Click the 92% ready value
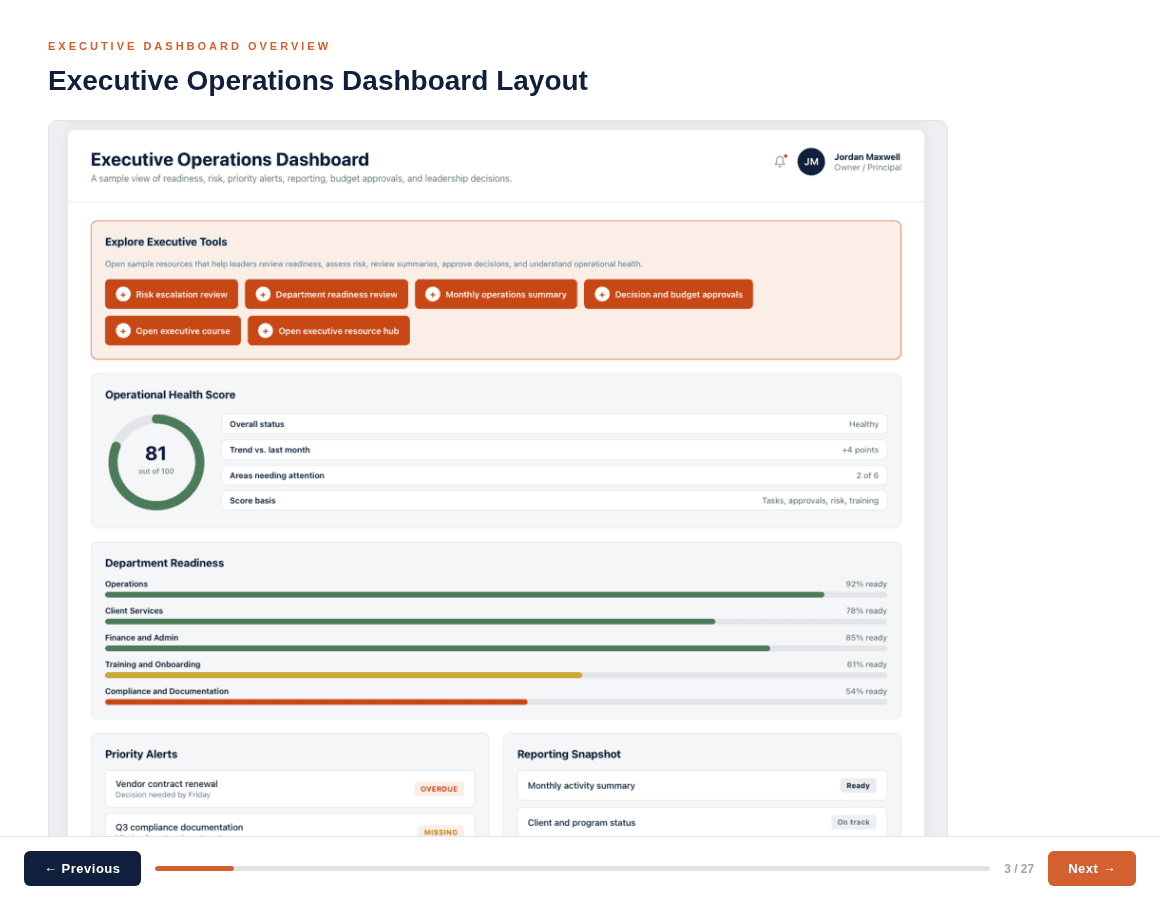The image size is (1160, 900). point(866,584)
